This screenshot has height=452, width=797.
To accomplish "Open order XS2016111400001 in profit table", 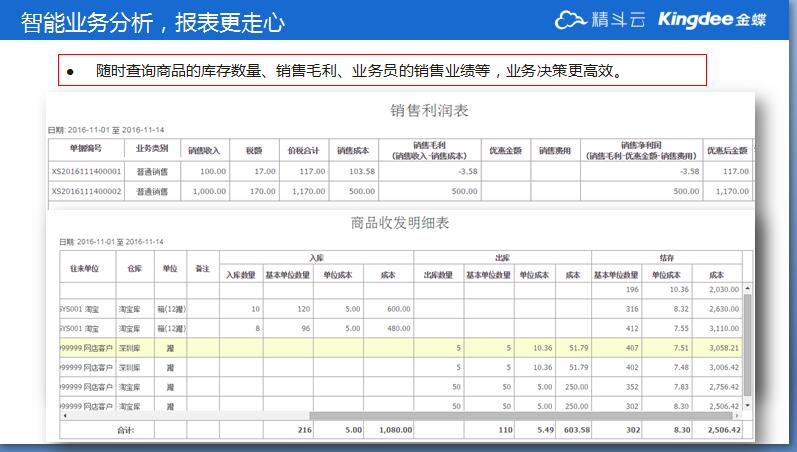I will 85,171.
